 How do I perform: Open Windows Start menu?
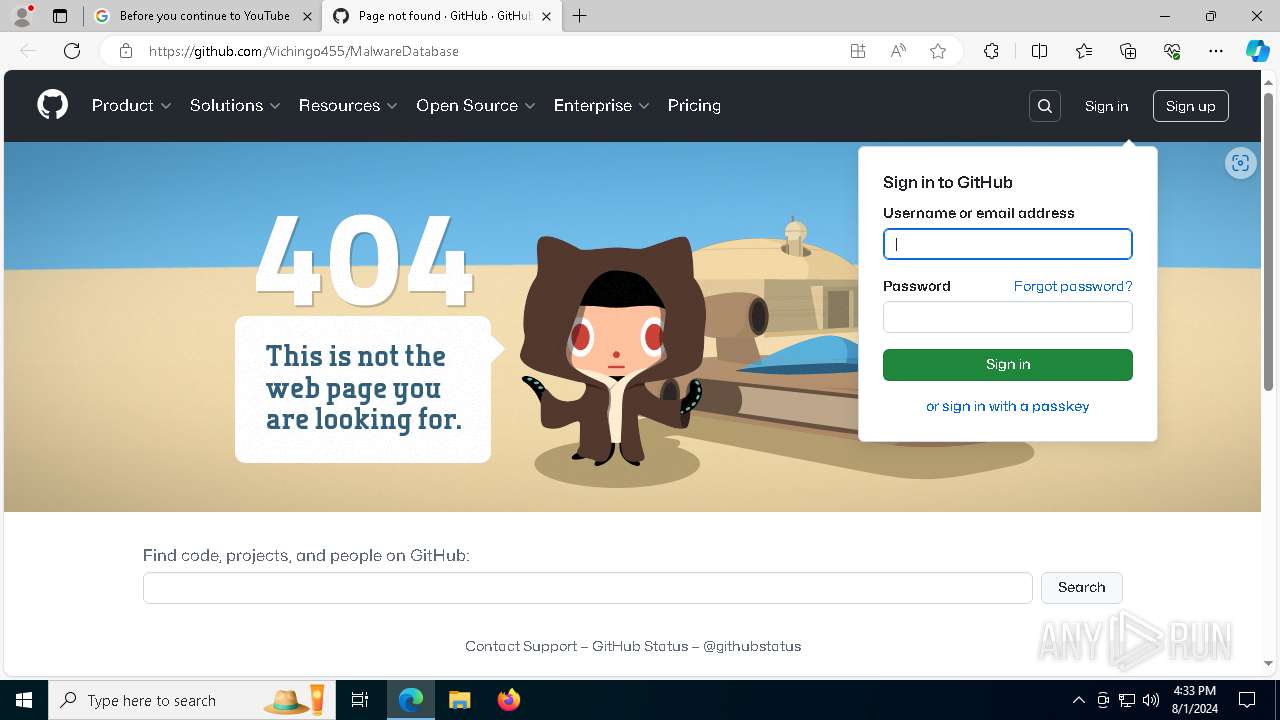point(24,700)
